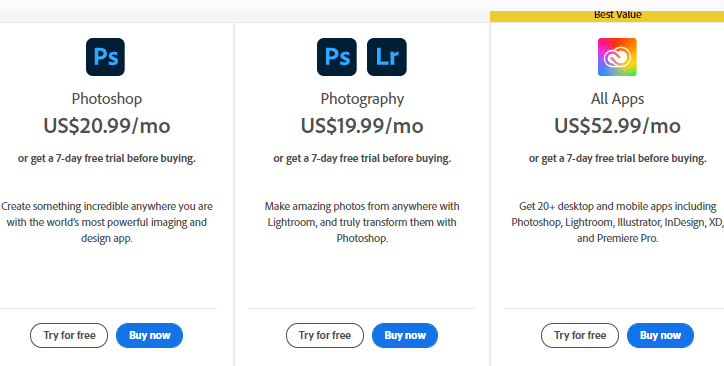Screen dimensions: 724x366
Task: Click the 7-day free trial text under Photography
Action: tap(362, 159)
